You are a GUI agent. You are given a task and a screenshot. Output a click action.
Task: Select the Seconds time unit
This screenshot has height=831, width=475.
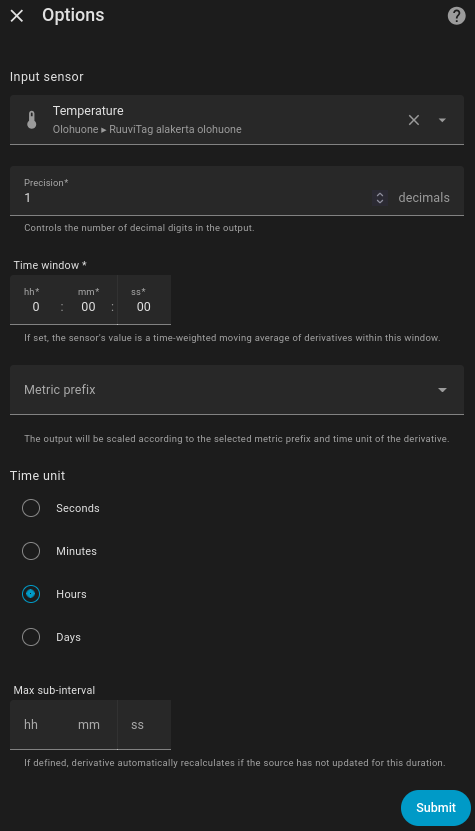tap(31, 508)
